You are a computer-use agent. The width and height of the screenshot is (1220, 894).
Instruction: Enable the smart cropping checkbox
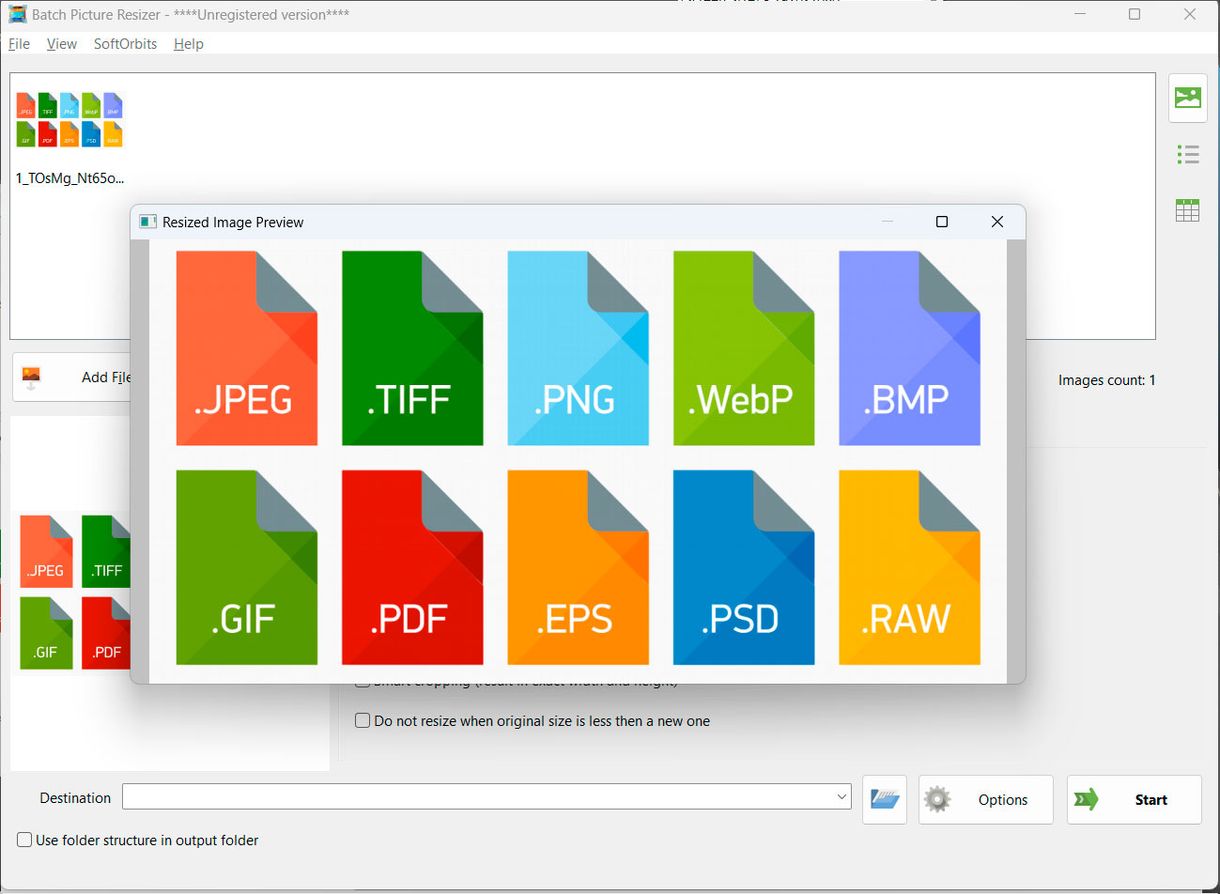[x=362, y=680]
